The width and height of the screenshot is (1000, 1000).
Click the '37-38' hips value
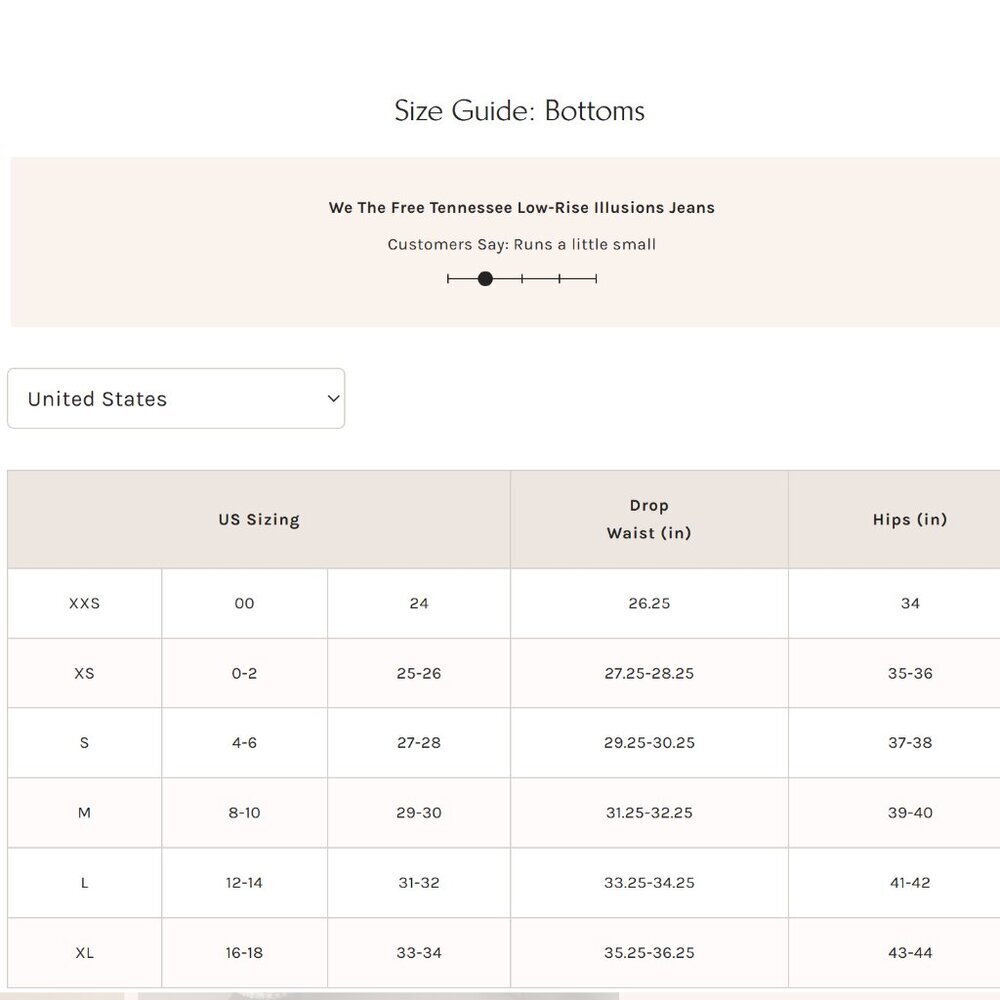pyautogui.click(x=910, y=743)
